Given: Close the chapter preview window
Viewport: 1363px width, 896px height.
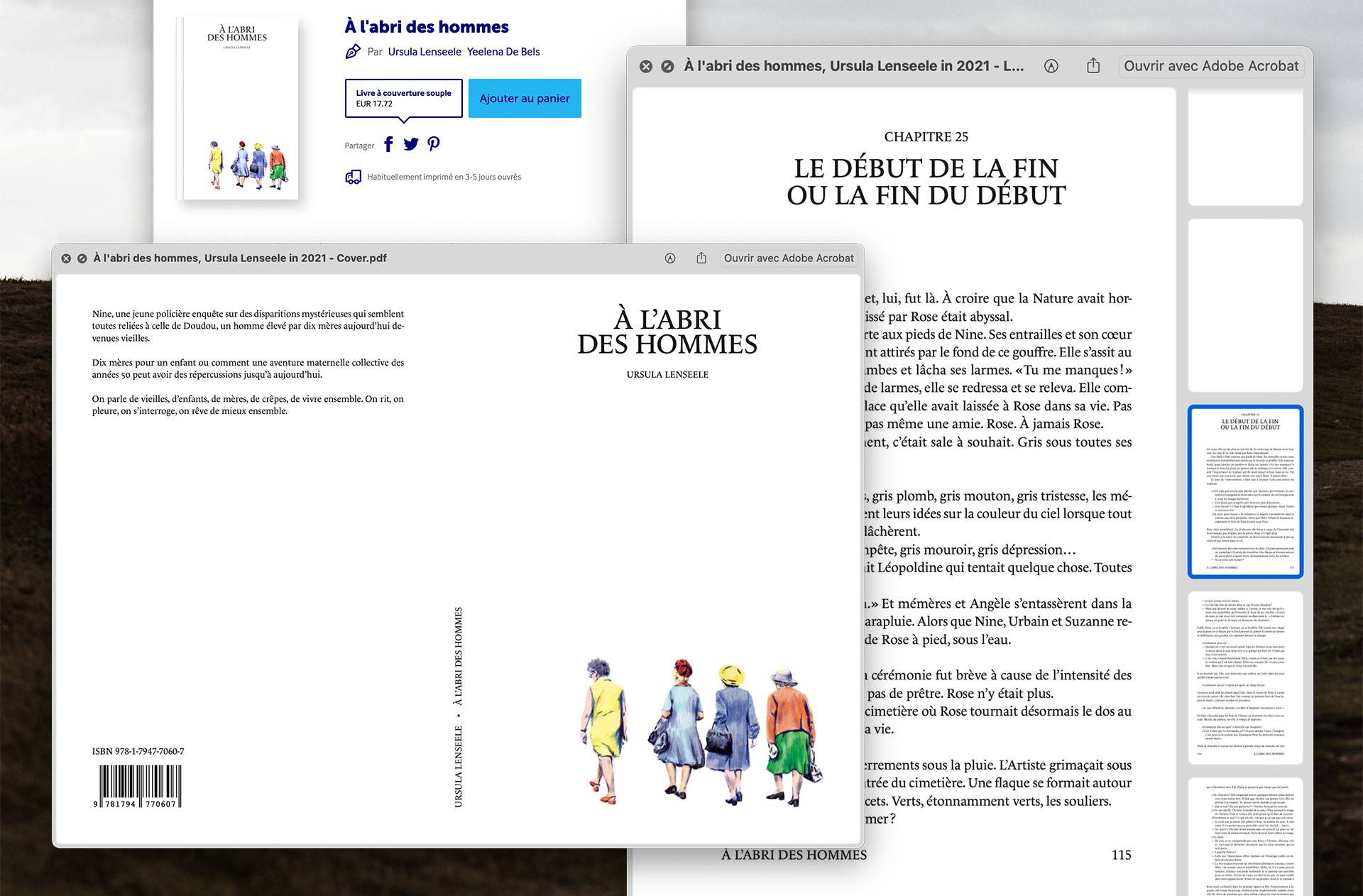Looking at the screenshot, I should pos(646,66).
